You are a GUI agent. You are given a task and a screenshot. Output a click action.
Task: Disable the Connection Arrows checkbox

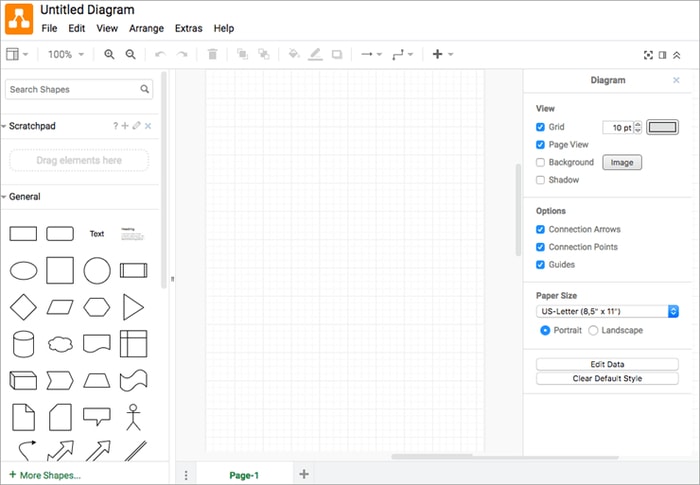pos(540,229)
